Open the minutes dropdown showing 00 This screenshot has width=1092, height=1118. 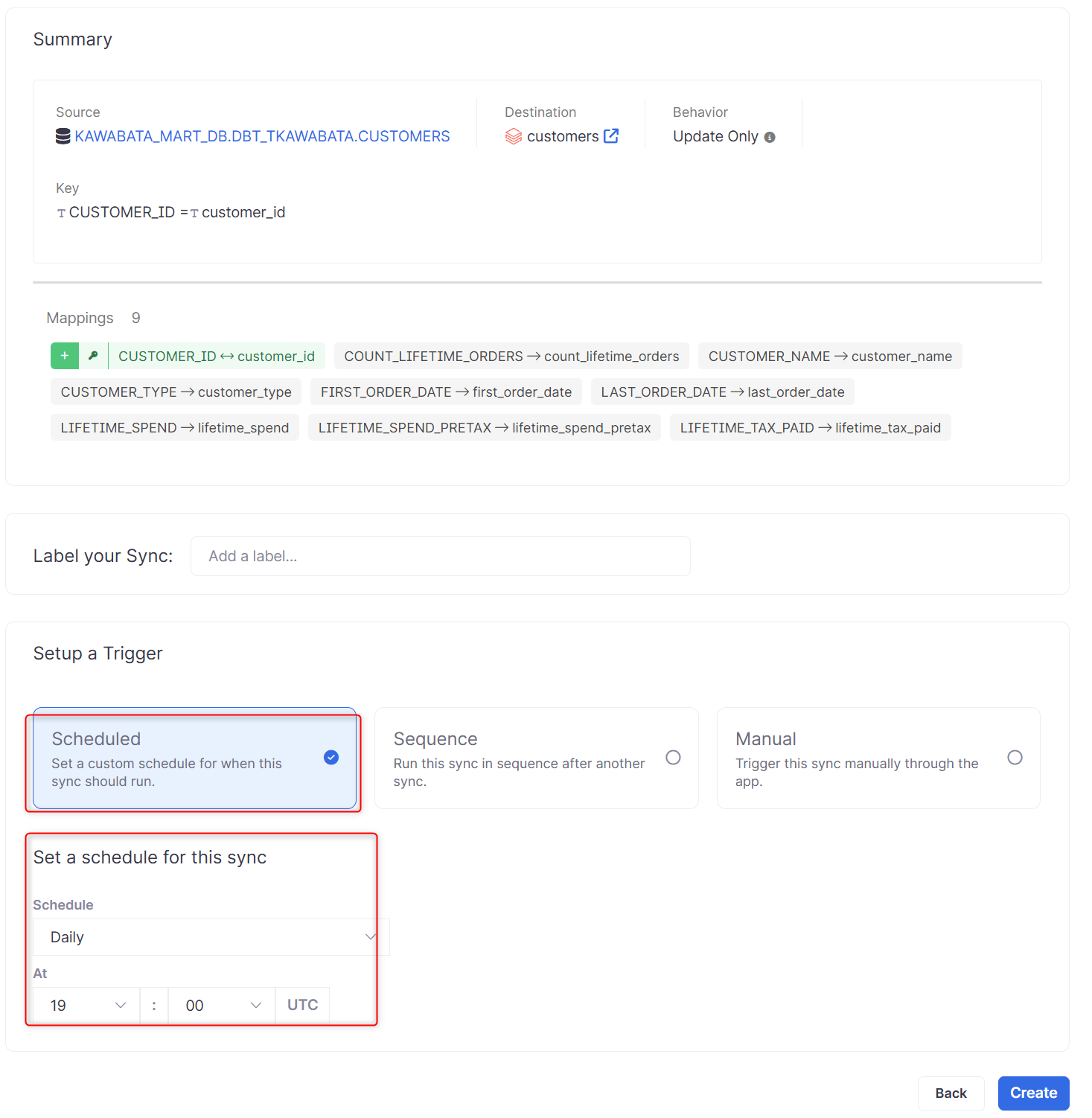tap(222, 1006)
